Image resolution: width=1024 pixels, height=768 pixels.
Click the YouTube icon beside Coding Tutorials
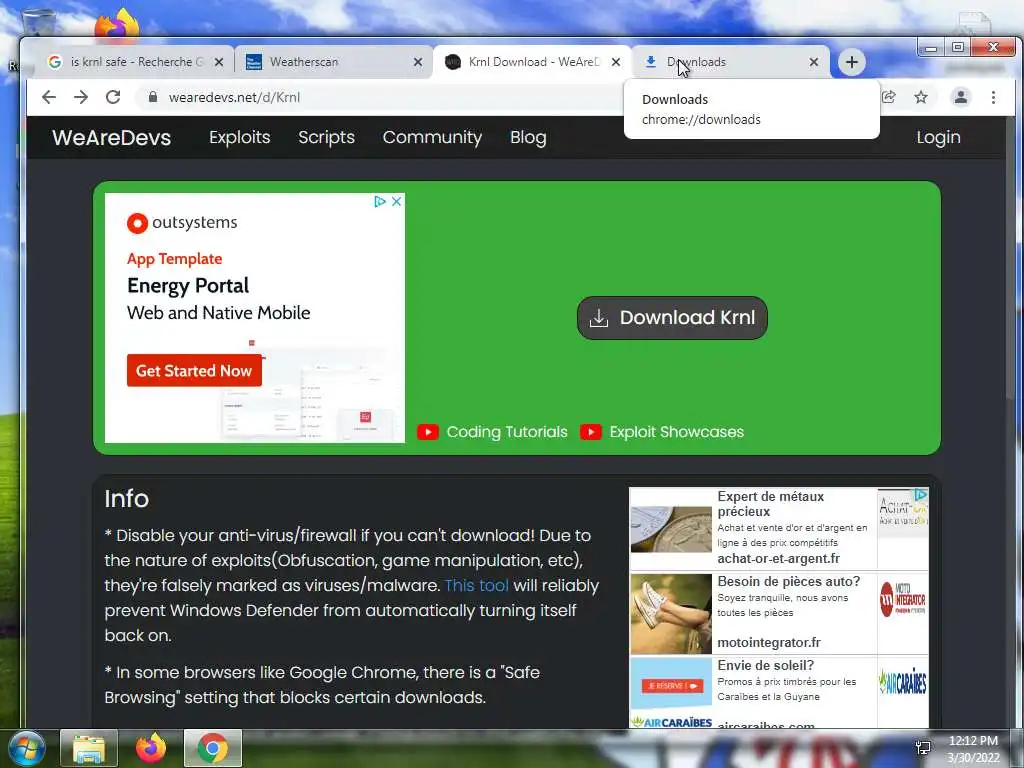tap(428, 432)
